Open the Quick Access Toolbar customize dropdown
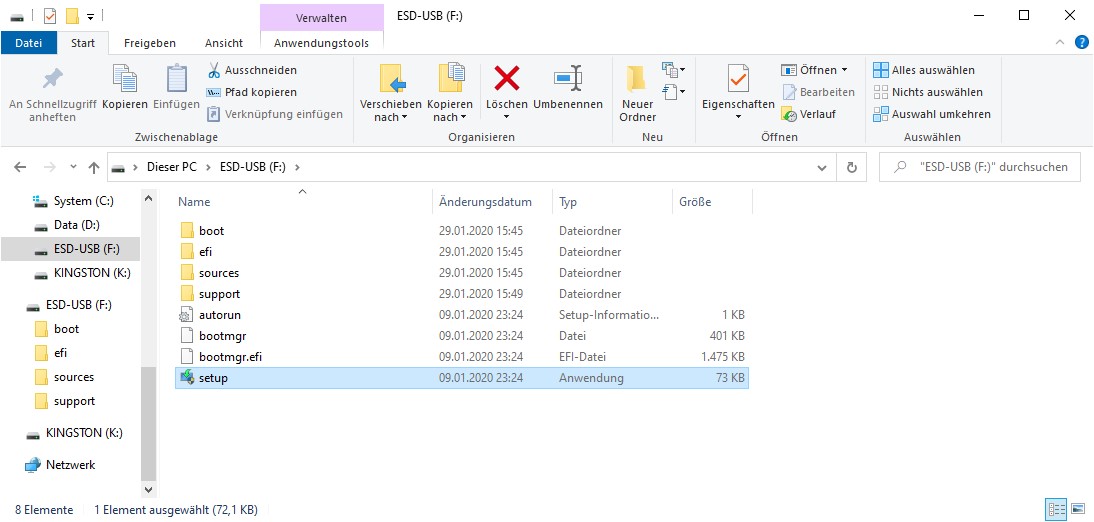The width and height of the screenshot is (1094, 522). (91, 15)
